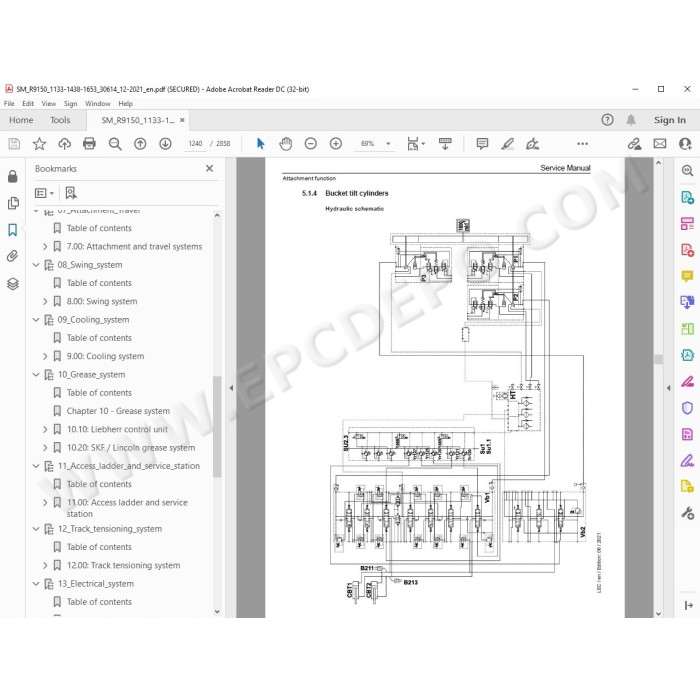Open the Sign menu
The height and width of the screenshot is (700, 700).
[71, 104]
